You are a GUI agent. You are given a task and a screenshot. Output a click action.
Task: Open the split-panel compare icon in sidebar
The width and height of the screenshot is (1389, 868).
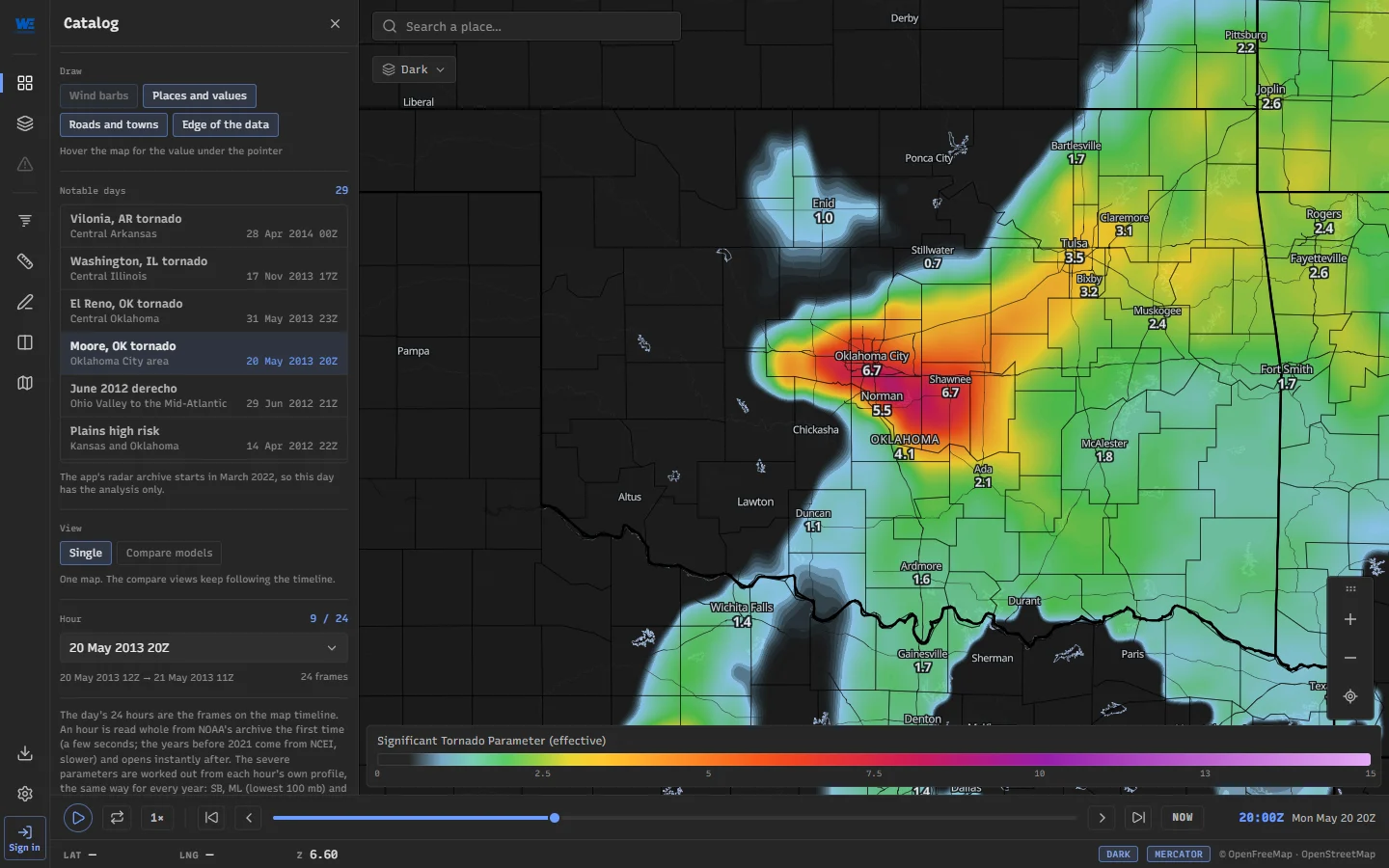(25, 342)
